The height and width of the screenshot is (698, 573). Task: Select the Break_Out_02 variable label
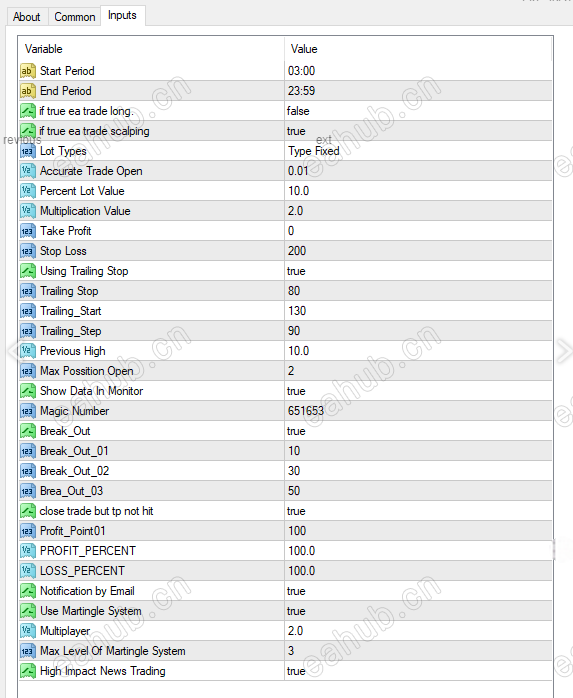(x=74, y=471)
